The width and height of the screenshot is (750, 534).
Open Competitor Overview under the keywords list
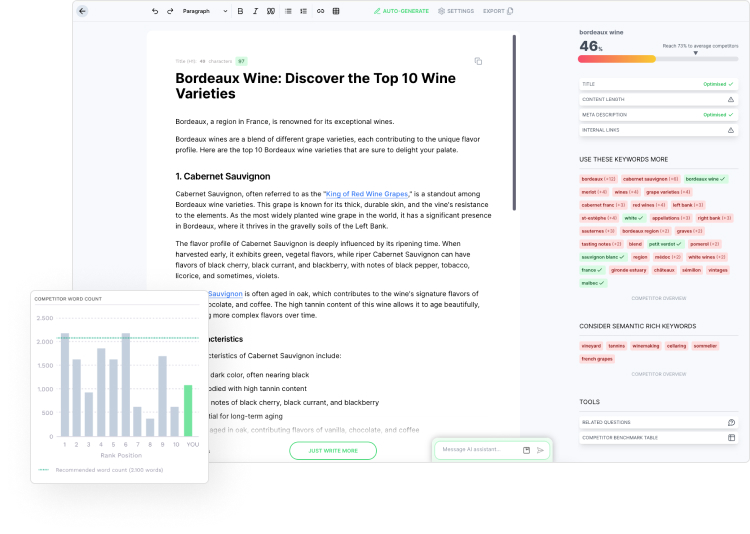pyautogui.click(x=659, y=298)
